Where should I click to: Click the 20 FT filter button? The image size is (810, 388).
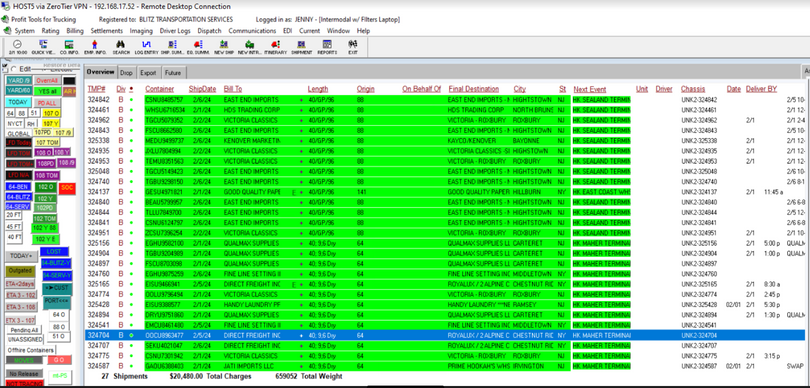[x=14, y=215]
